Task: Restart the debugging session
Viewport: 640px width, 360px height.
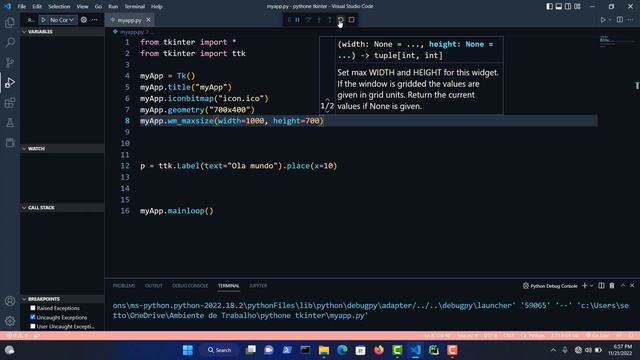Action: [x=340, y=20]
